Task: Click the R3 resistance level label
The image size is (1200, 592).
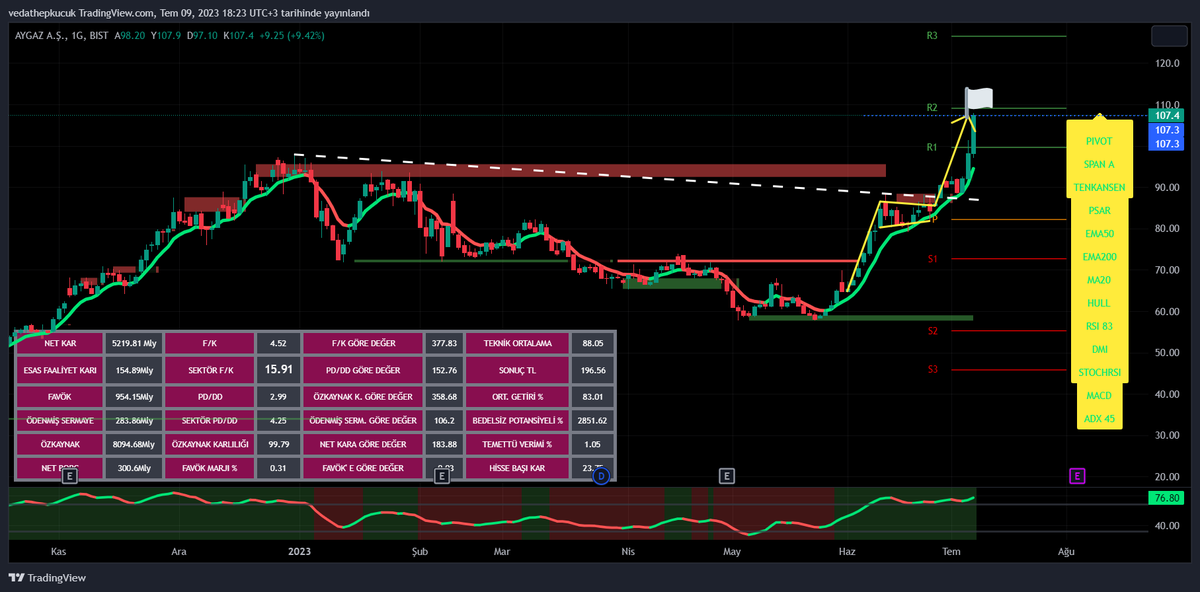Action: (932, 36)
